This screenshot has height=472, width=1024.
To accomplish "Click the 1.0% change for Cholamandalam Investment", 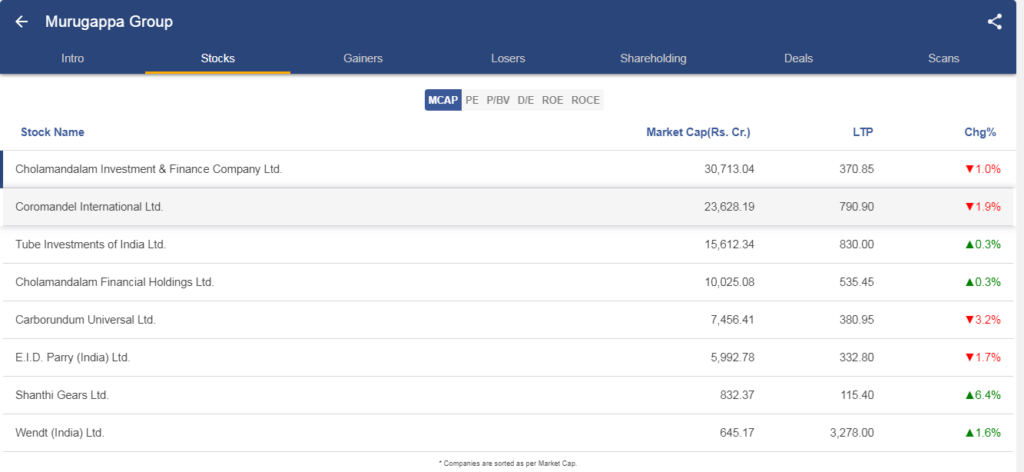I will click(x=983, y=169).
